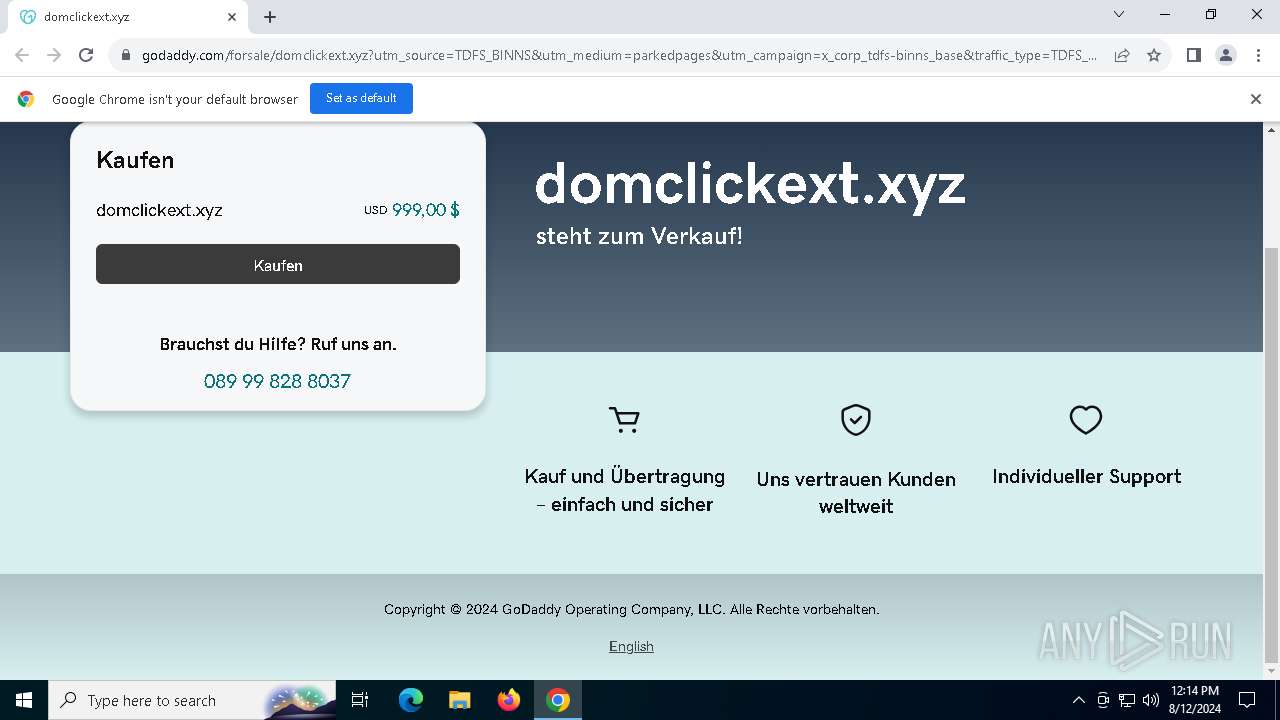Bookmark this page with star icon
This screenshot has height=720, width=1280.
point(1154,55)
